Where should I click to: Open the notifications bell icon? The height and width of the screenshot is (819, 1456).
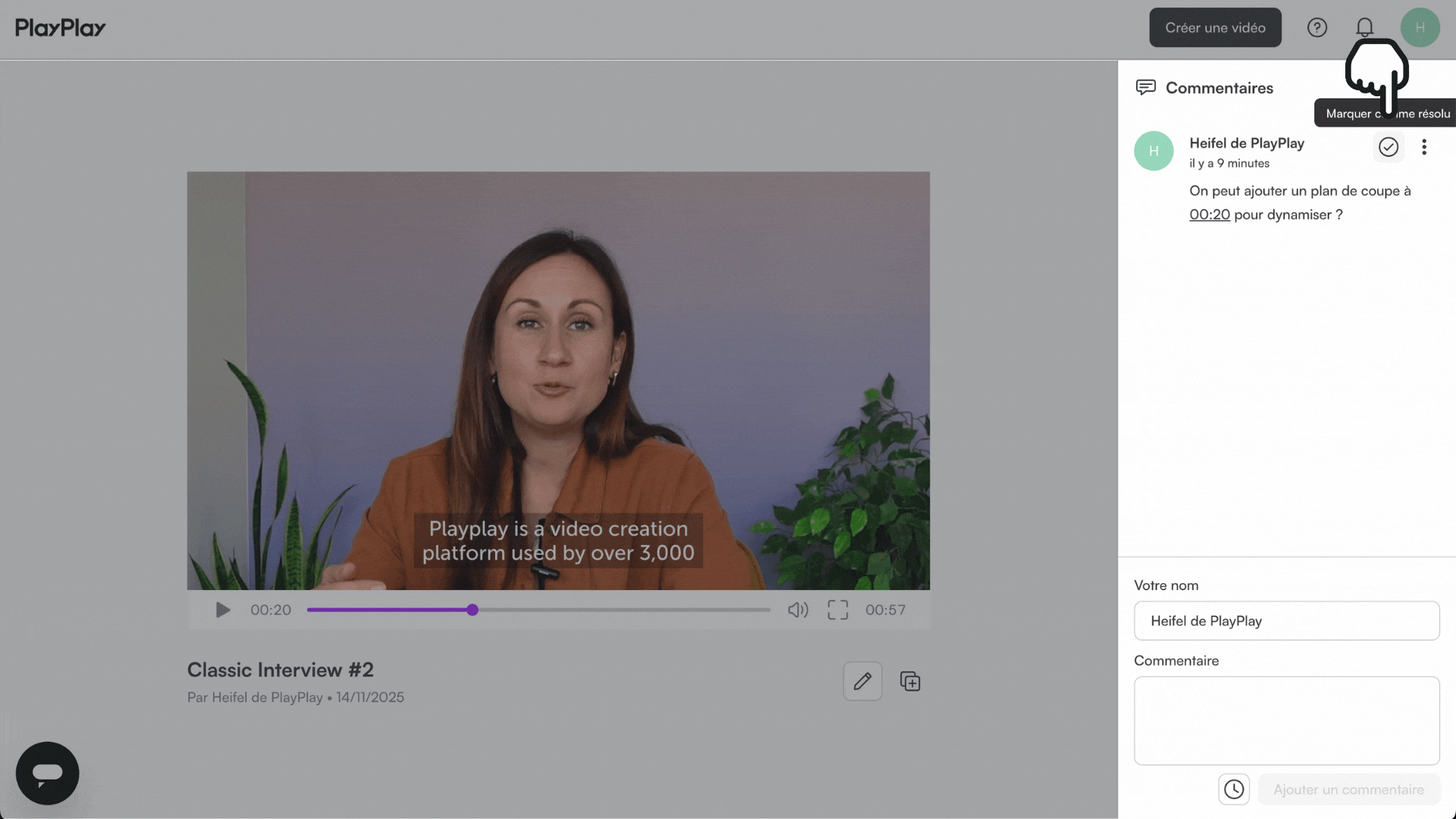[x=1364, y=27]
